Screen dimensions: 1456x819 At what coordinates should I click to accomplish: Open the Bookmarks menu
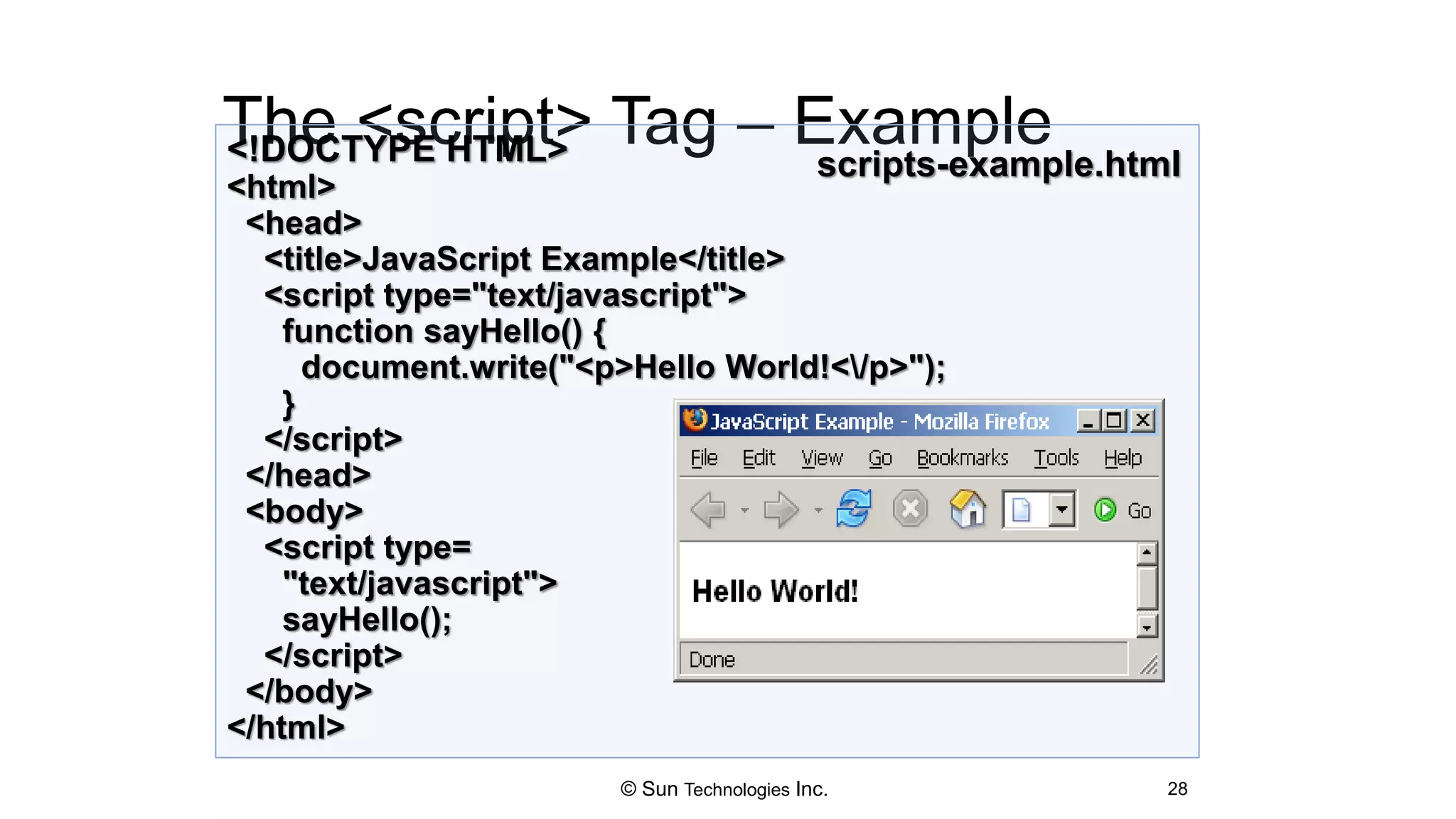coord(963,458)
